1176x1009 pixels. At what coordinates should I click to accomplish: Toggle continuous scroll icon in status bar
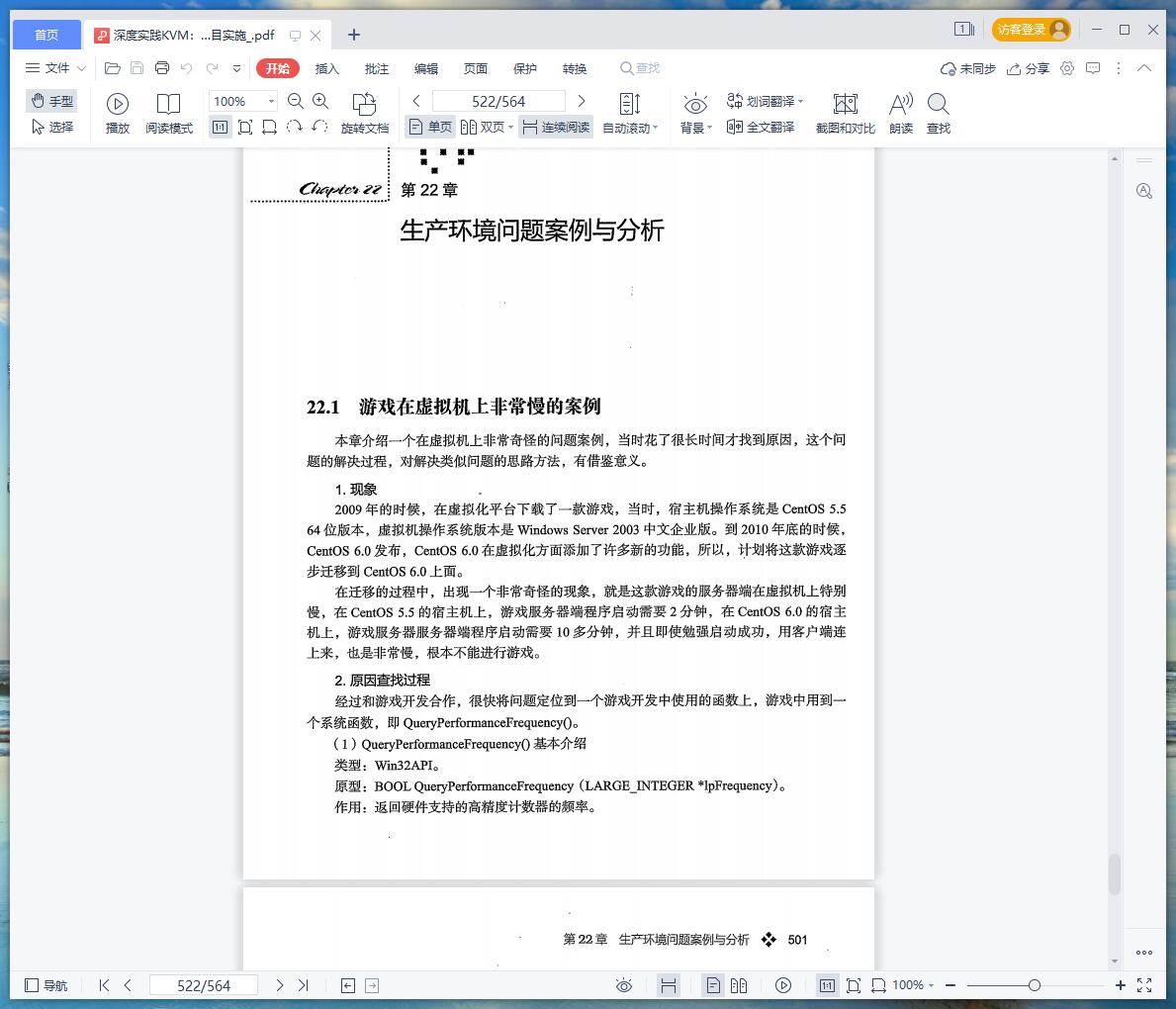pyautogui.click(x=669, y=985)
